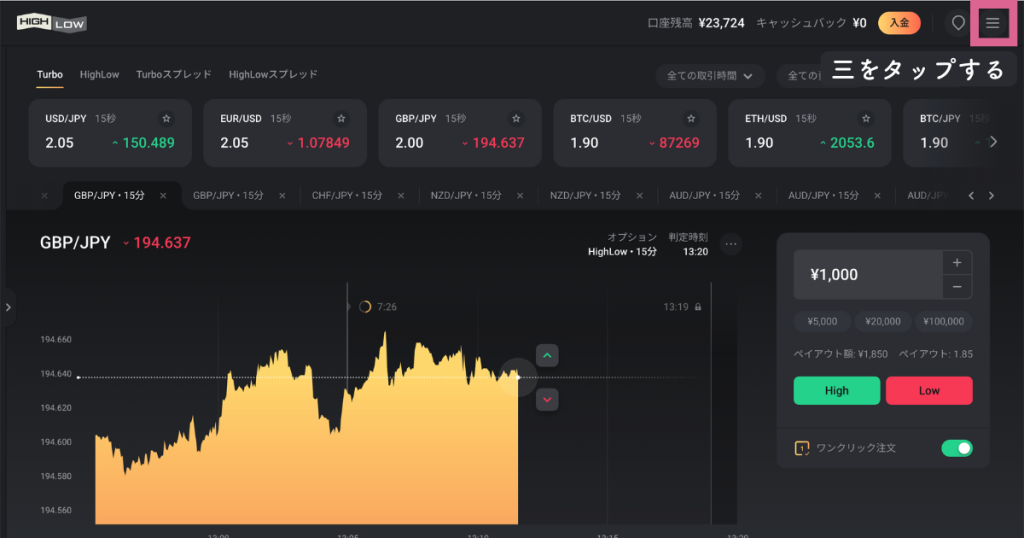Click the location pin icon in header
Image resolution: width=1024 pixels, height=538 pixels.
click(x=958, y=23)
